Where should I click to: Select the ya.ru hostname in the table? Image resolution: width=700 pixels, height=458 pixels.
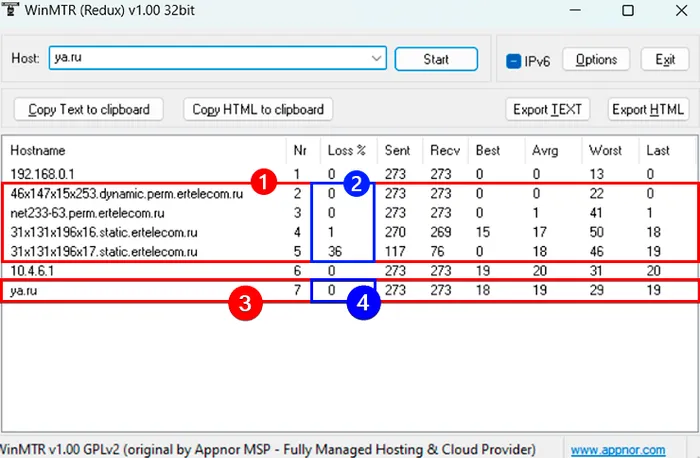pos(24,291)
